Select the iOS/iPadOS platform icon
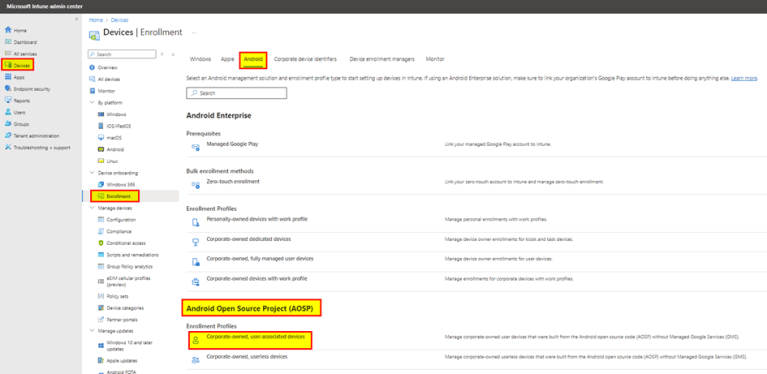Viewport: 767px width, 374px height. 101,126
